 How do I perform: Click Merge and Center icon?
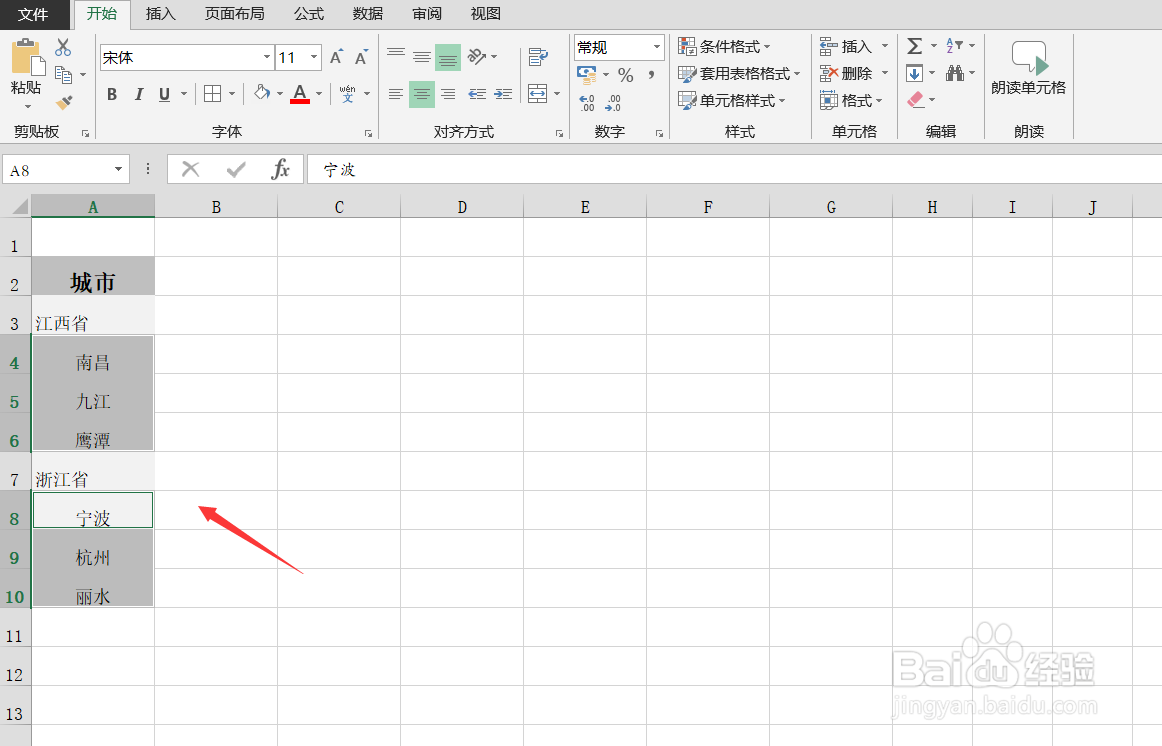537,93
